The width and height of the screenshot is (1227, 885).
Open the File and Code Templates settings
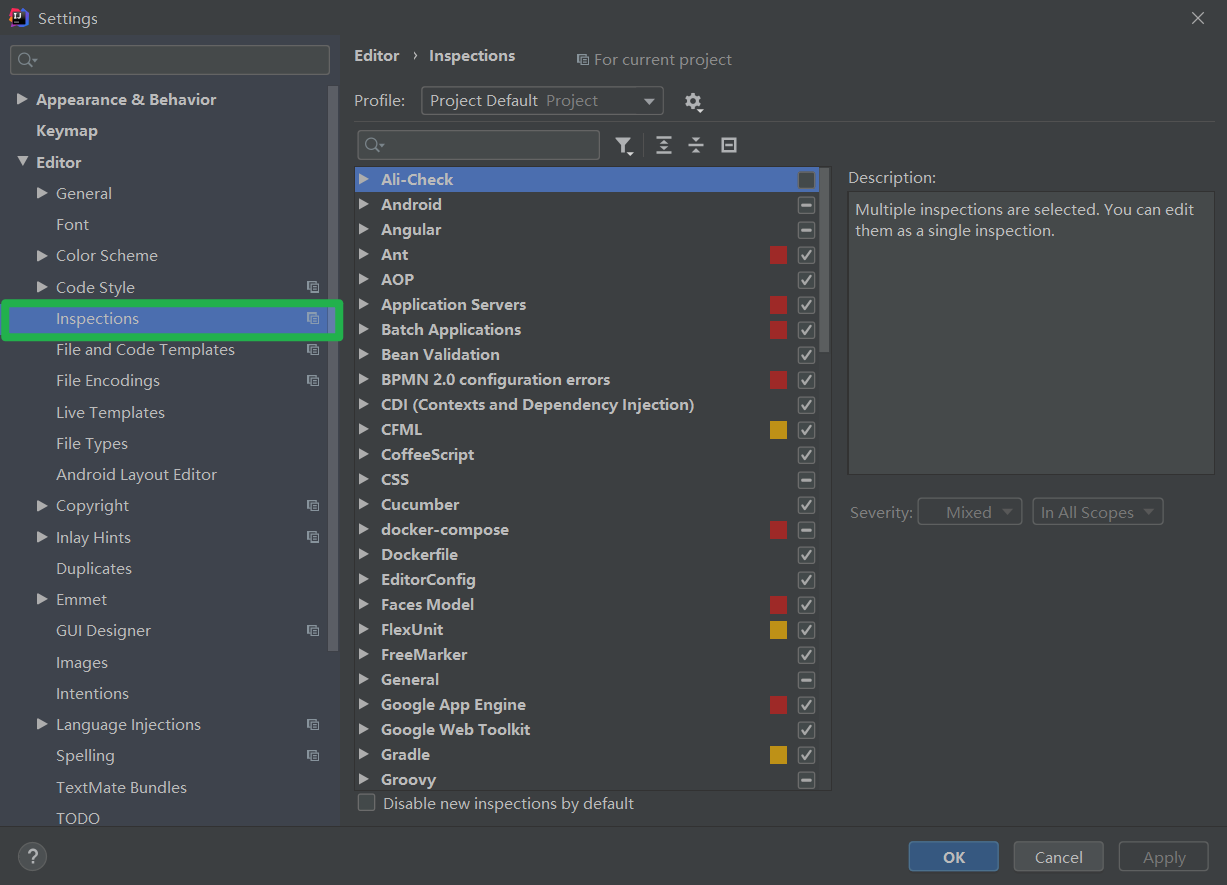[x=145, y=350]
